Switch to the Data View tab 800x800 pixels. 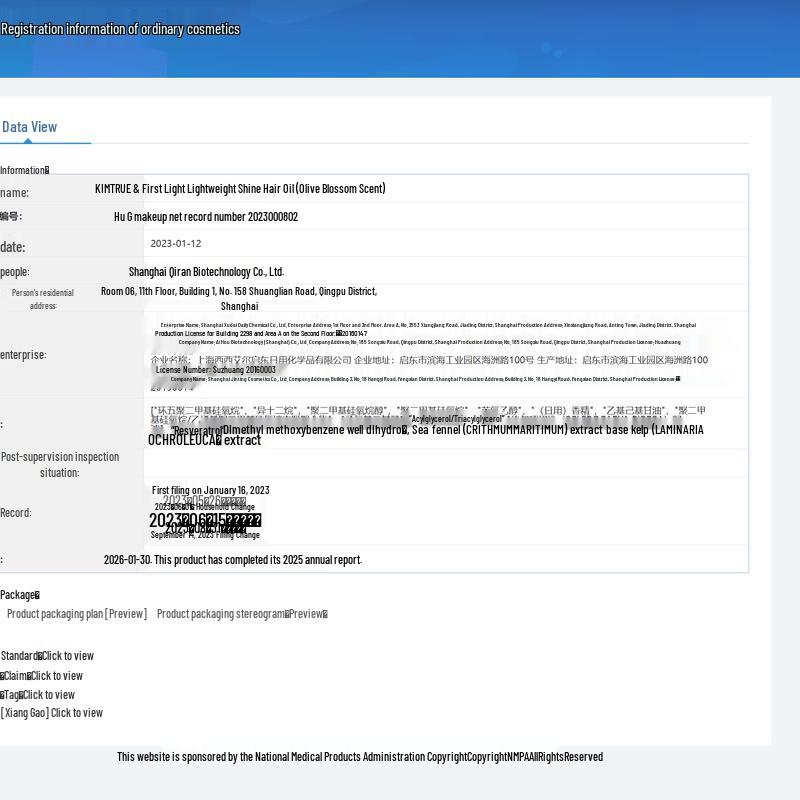pyautogui.click(x=30, y=127)
